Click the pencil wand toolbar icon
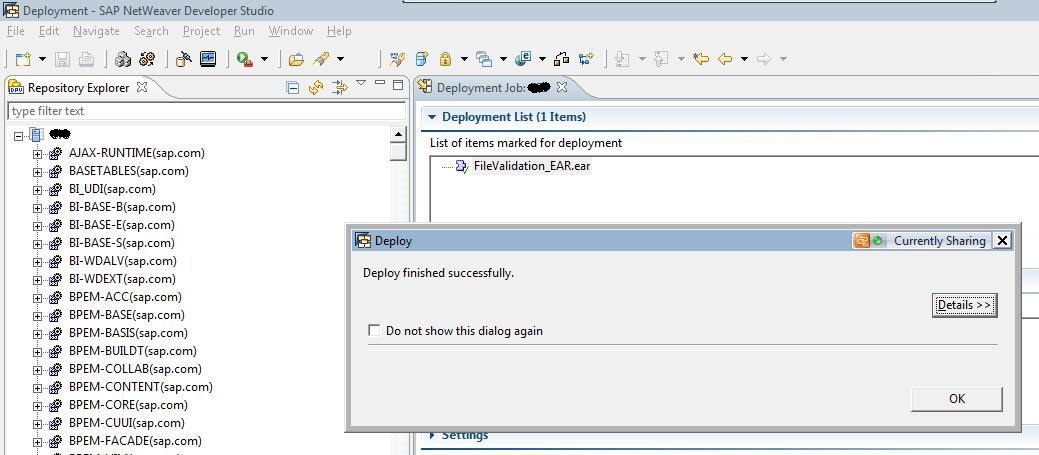This screenshot has width=1039, height=455. [398, 60]
